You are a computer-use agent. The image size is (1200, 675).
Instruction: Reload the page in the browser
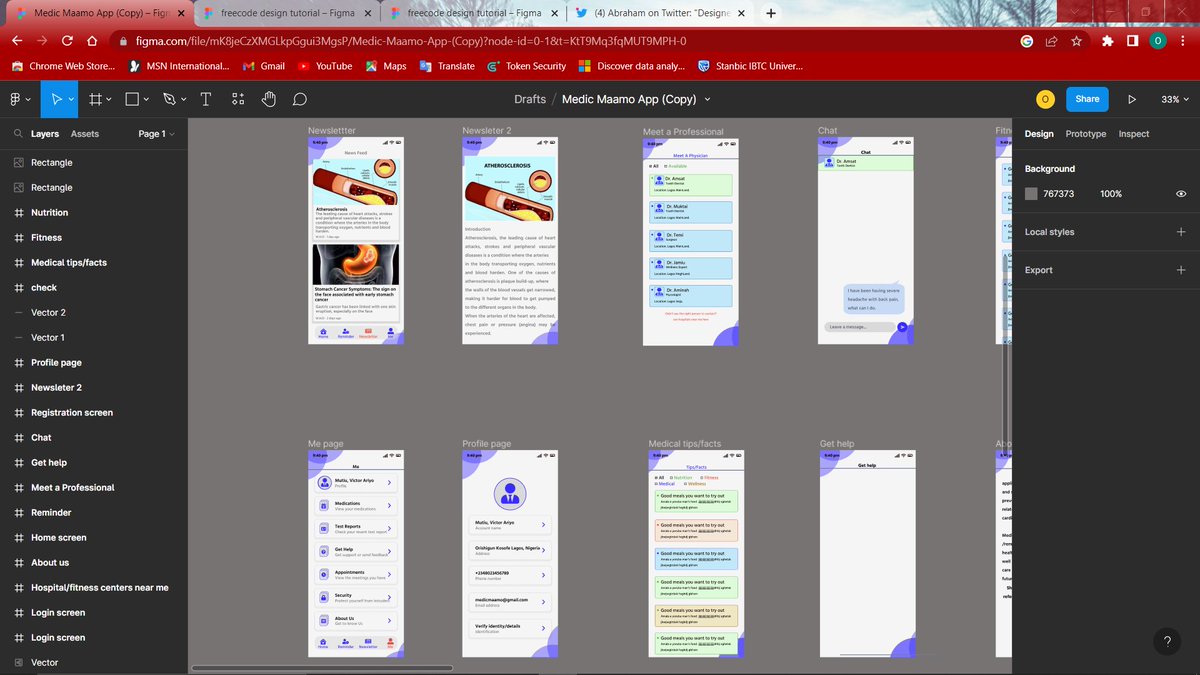click(67, 41)
